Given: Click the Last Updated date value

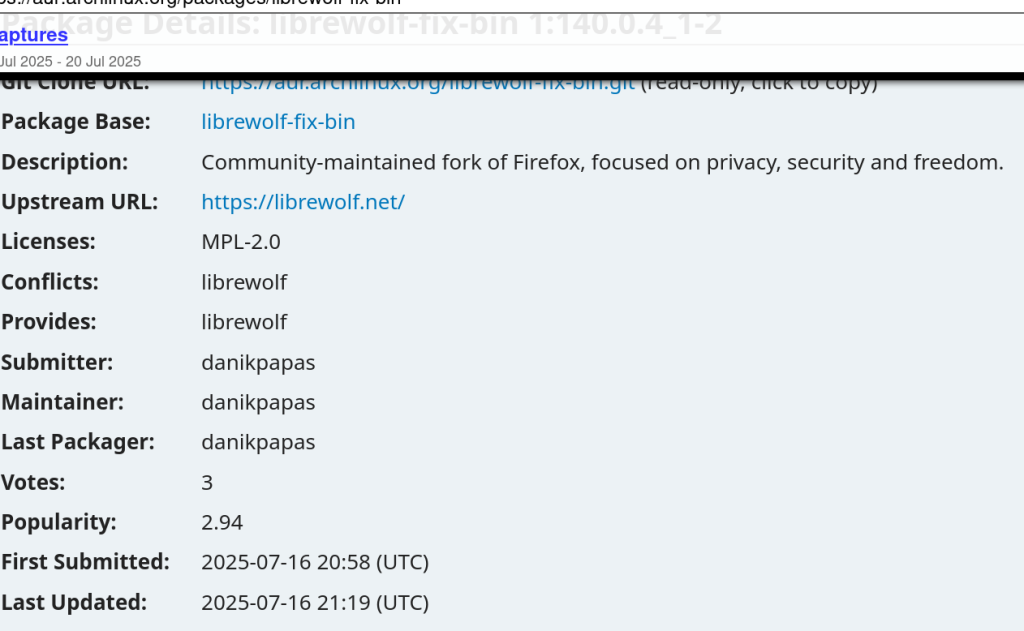Looking at the screenshot, I should [314, 602].
